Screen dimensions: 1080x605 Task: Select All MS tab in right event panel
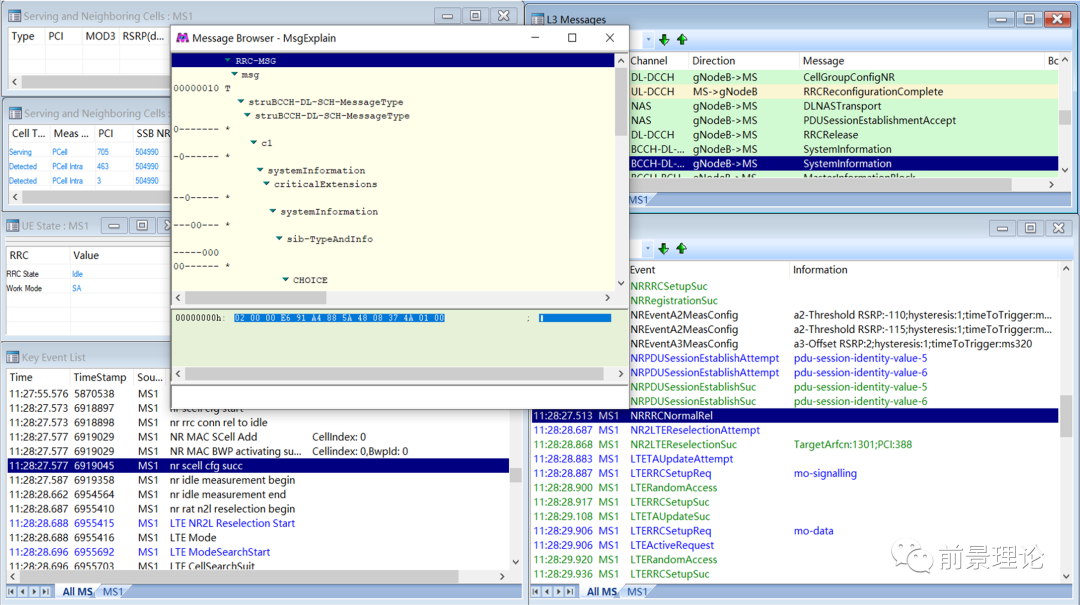(x=602, y=592)
